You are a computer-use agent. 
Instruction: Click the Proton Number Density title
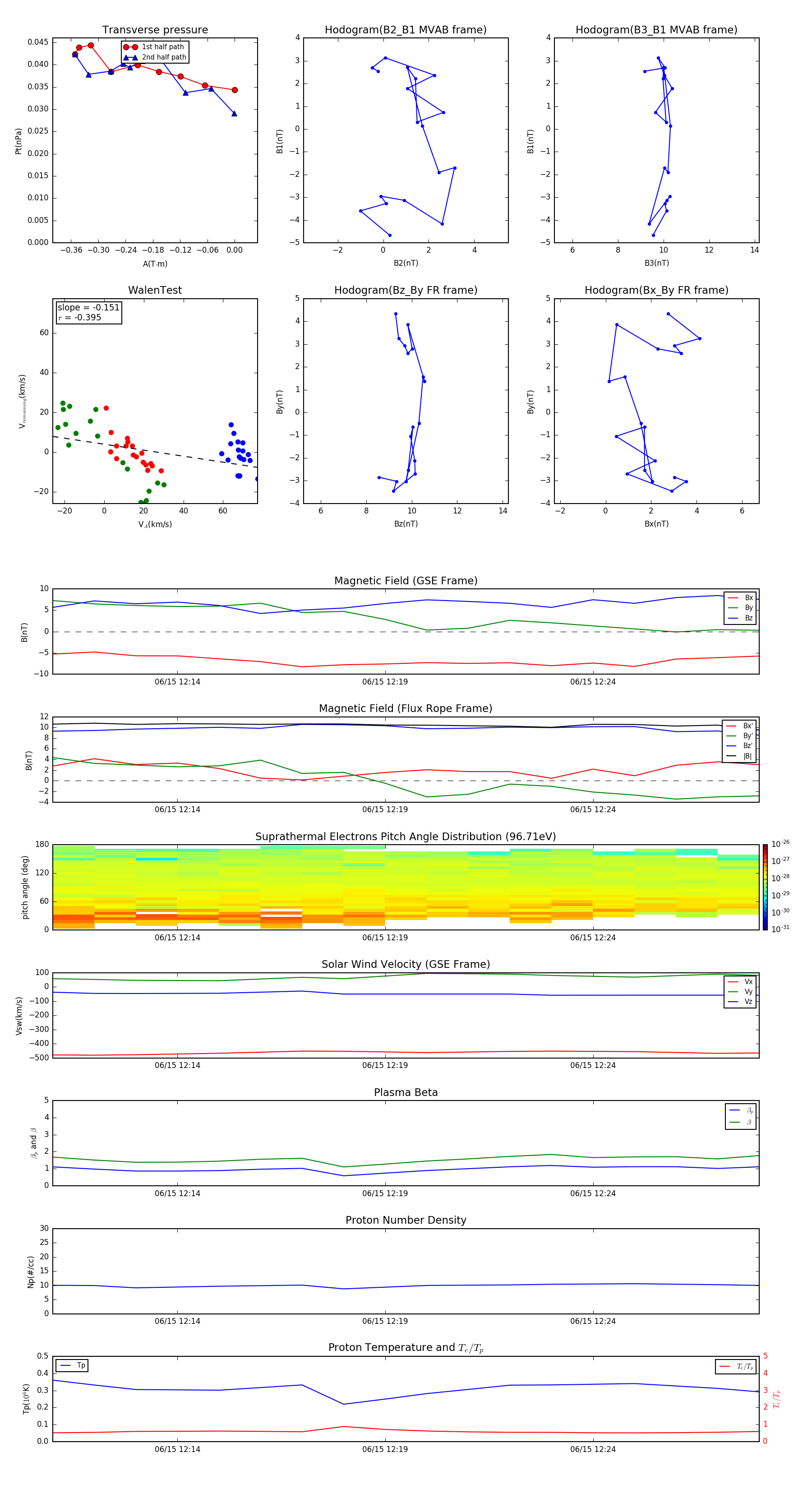[x=406, y=1220]
